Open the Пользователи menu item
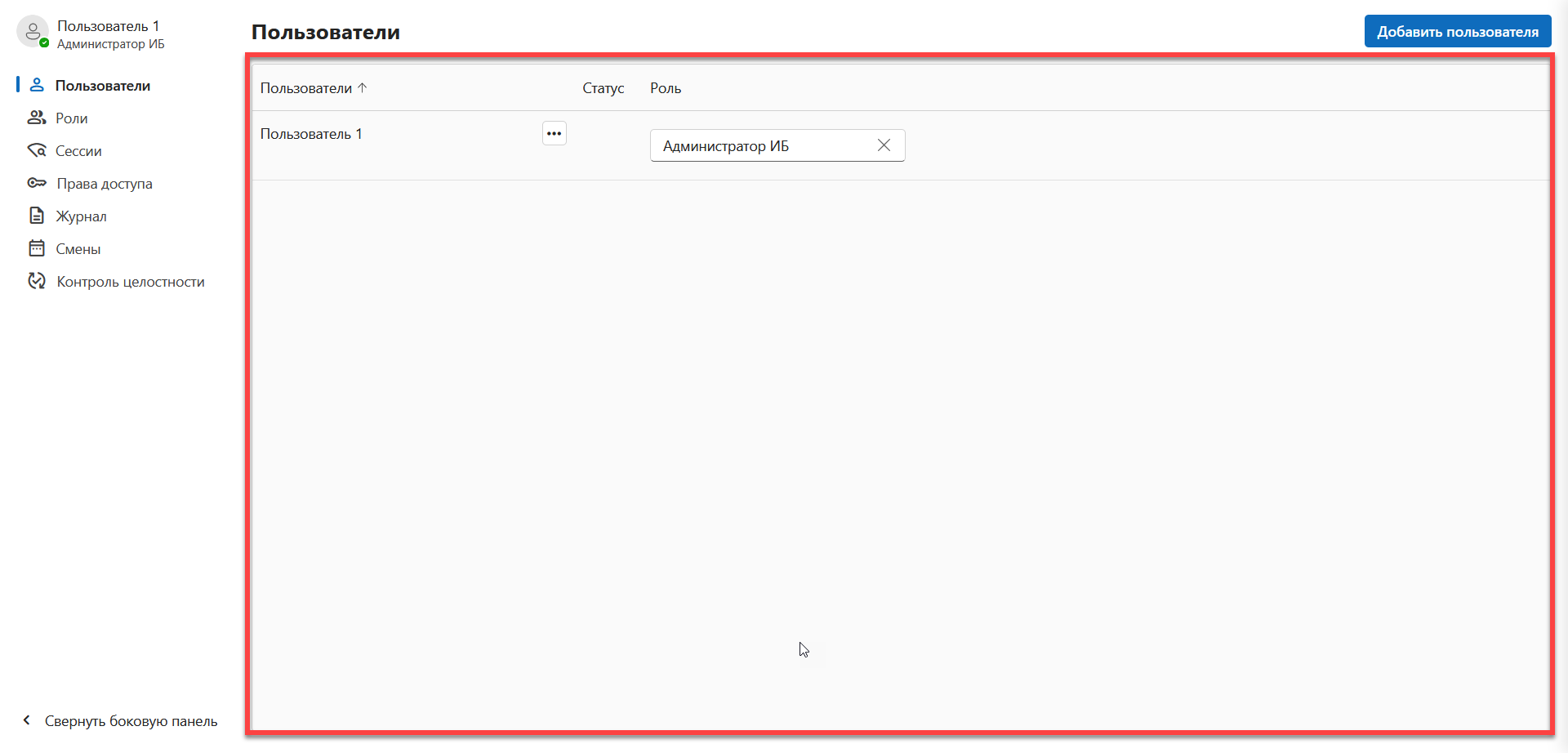 [x=103, y=86]
